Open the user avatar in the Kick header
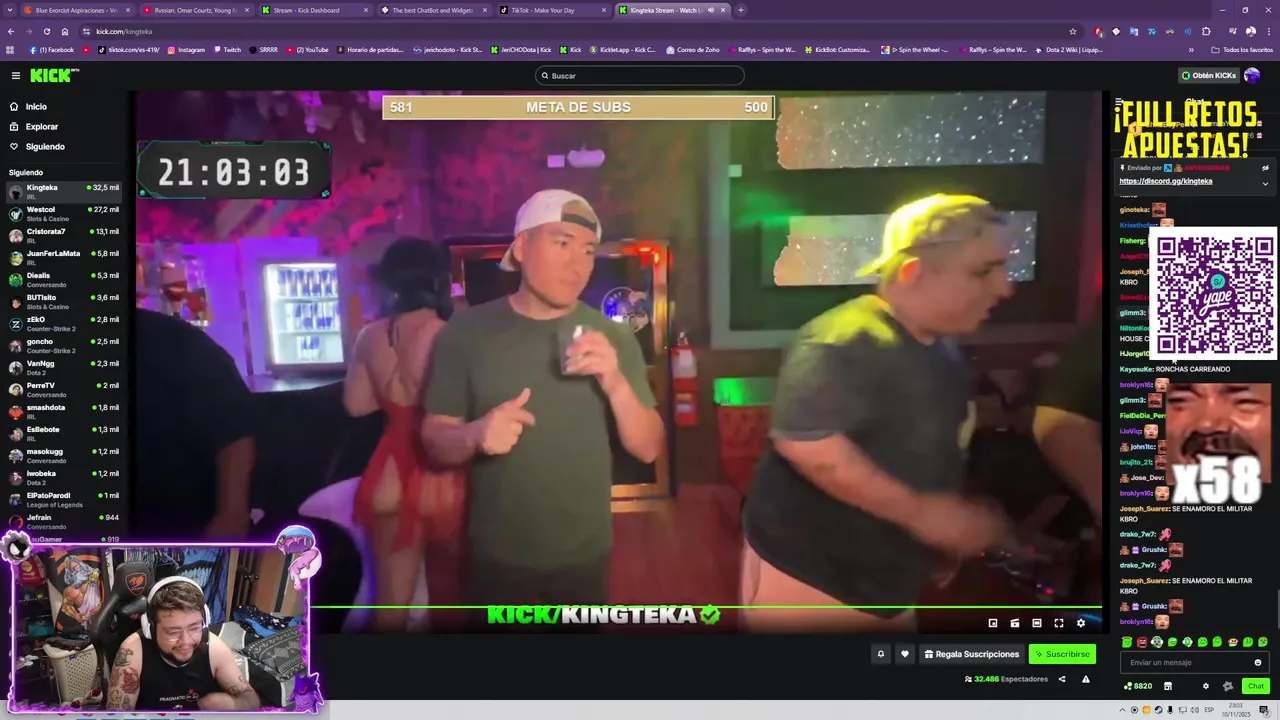The width and height of the screenshot is (1280, 720). click(1251, 75)
